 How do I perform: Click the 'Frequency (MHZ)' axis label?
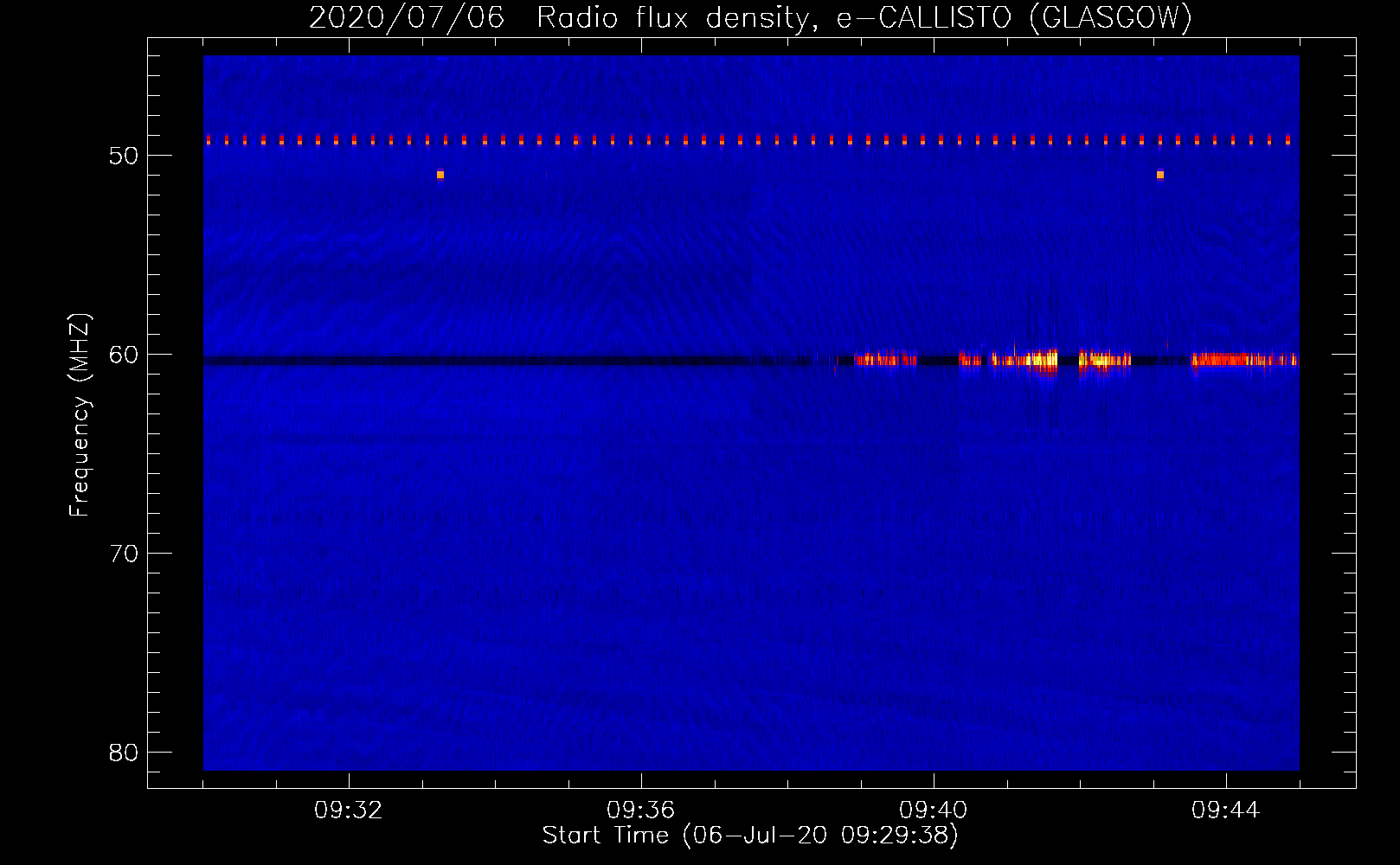pyautogui.click(x=80, y=415)
